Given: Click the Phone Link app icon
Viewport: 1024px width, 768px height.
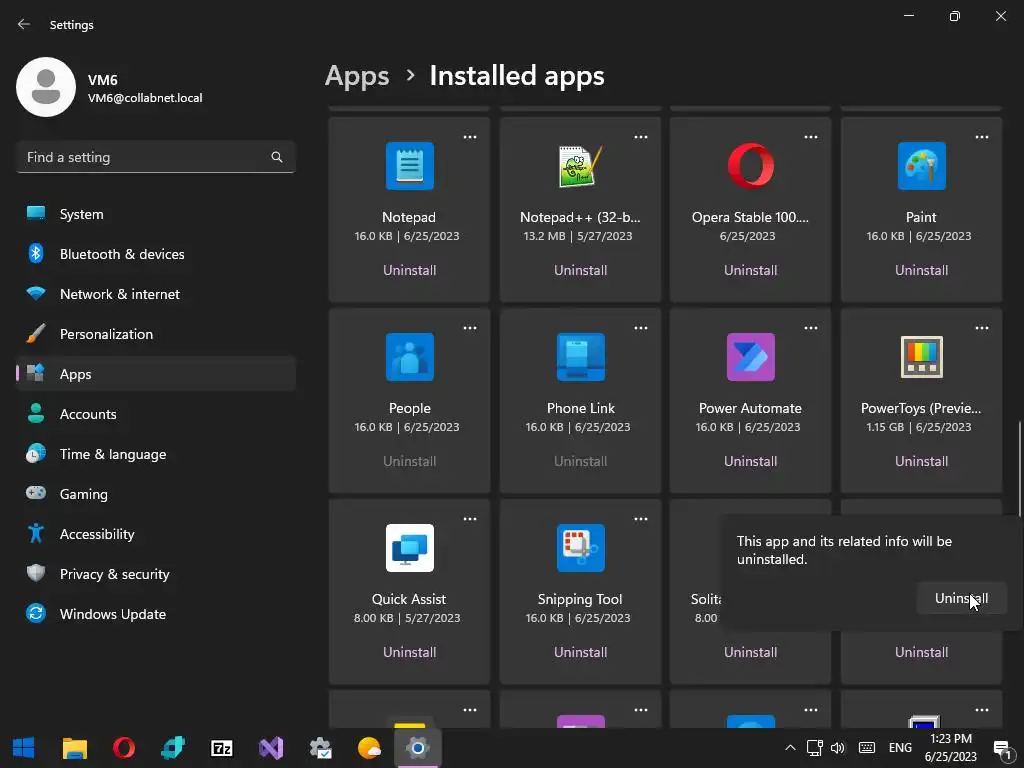Looking at the screenshot, I should coord(581,357).
